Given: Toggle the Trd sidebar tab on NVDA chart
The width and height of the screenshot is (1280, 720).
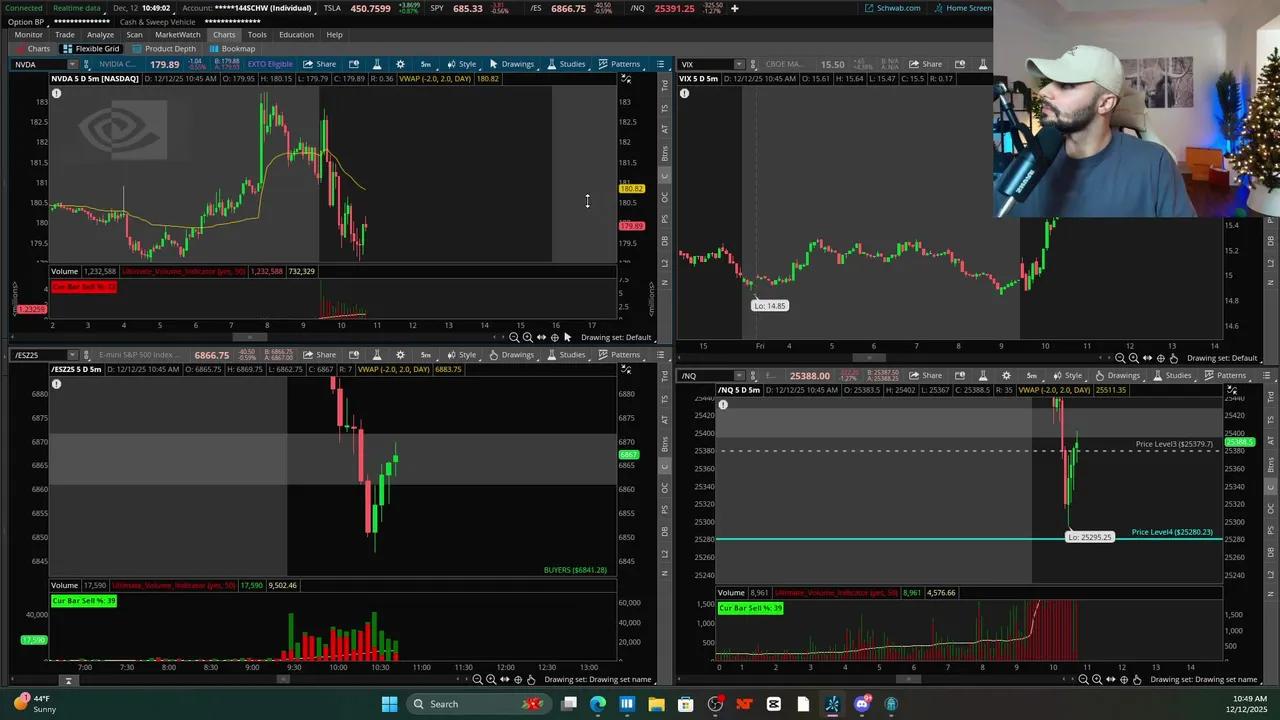Looking at the screenshot, I should pyautogui.click(x=665, y=86).
